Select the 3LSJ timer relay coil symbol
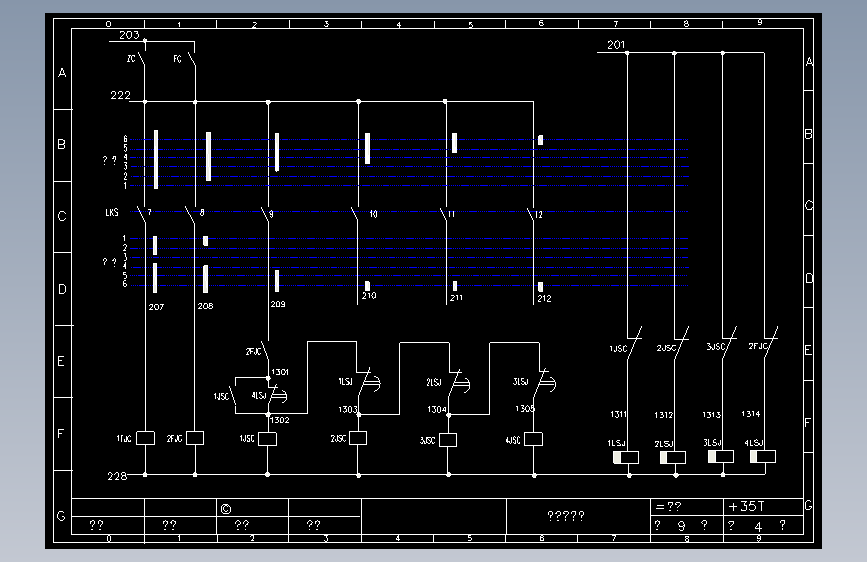Screen dimensions: 867x562 click(721, 456)
